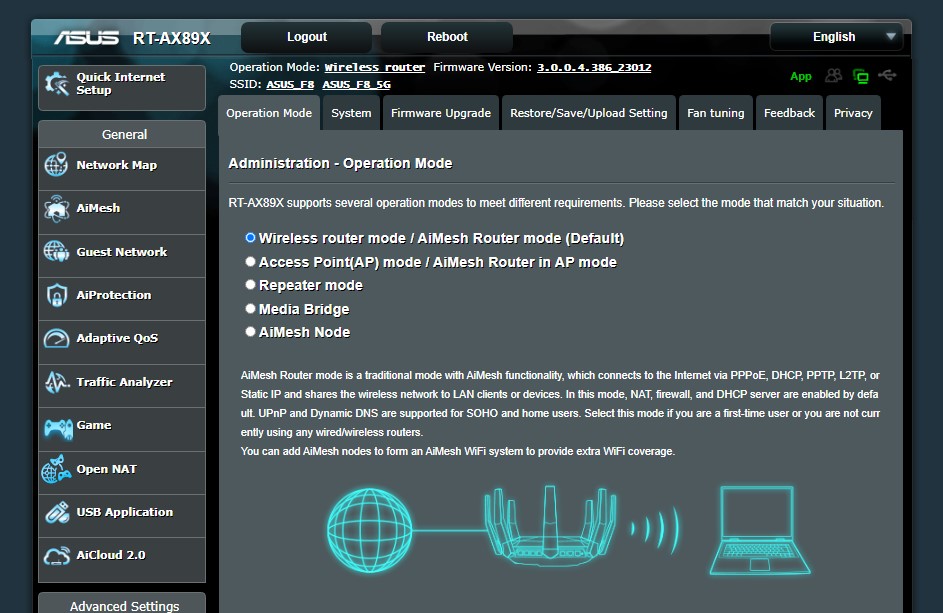Click the Quick Internet Setup label

[120, 84]
